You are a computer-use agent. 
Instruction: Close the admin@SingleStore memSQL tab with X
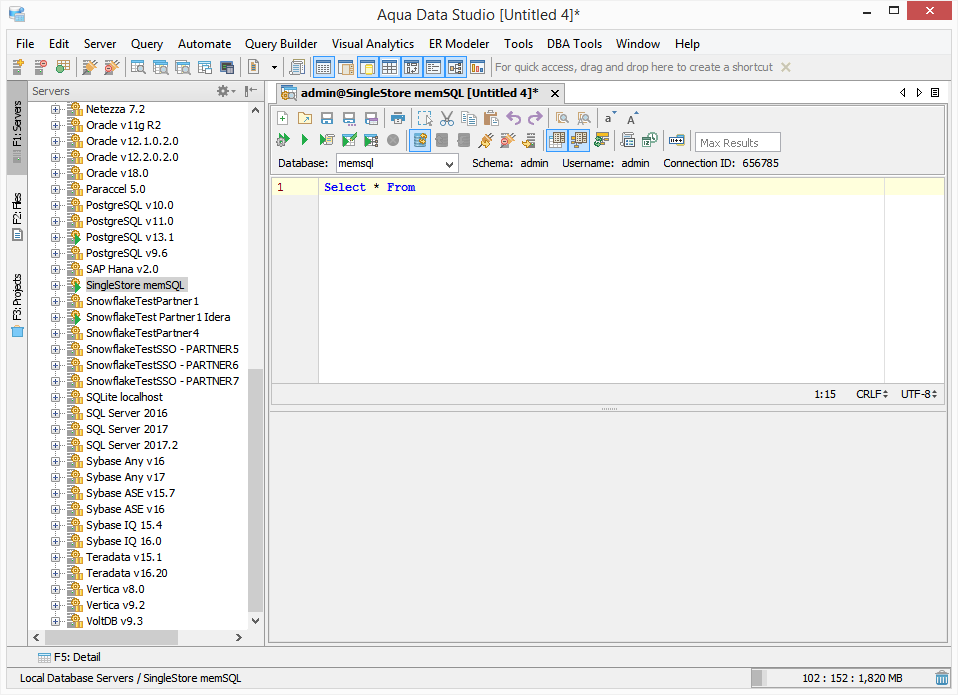[555, 93]
